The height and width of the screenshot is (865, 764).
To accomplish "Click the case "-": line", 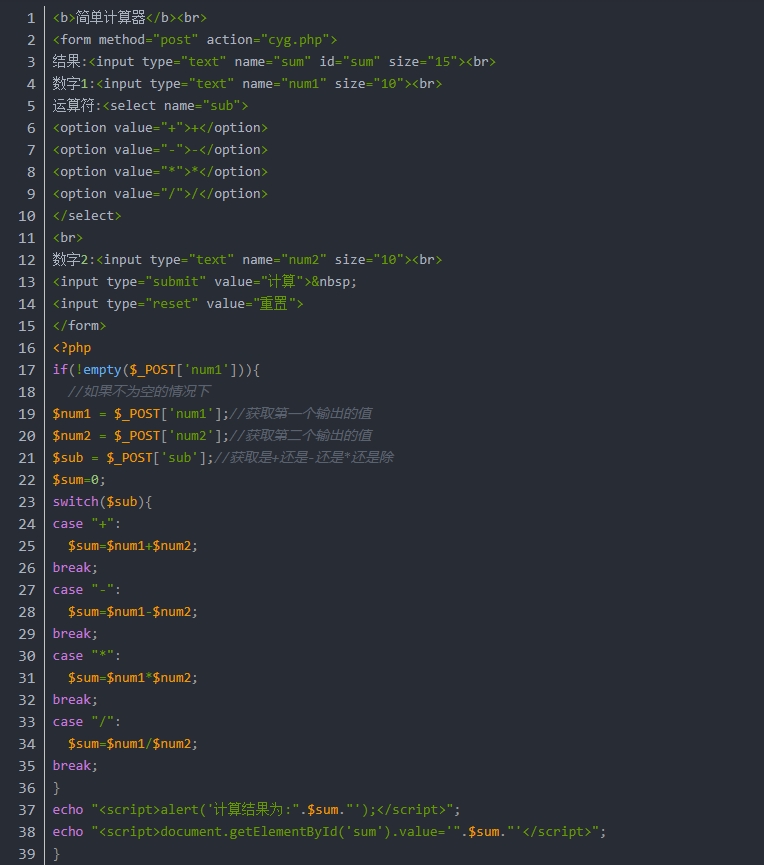I will pos(87,589).
